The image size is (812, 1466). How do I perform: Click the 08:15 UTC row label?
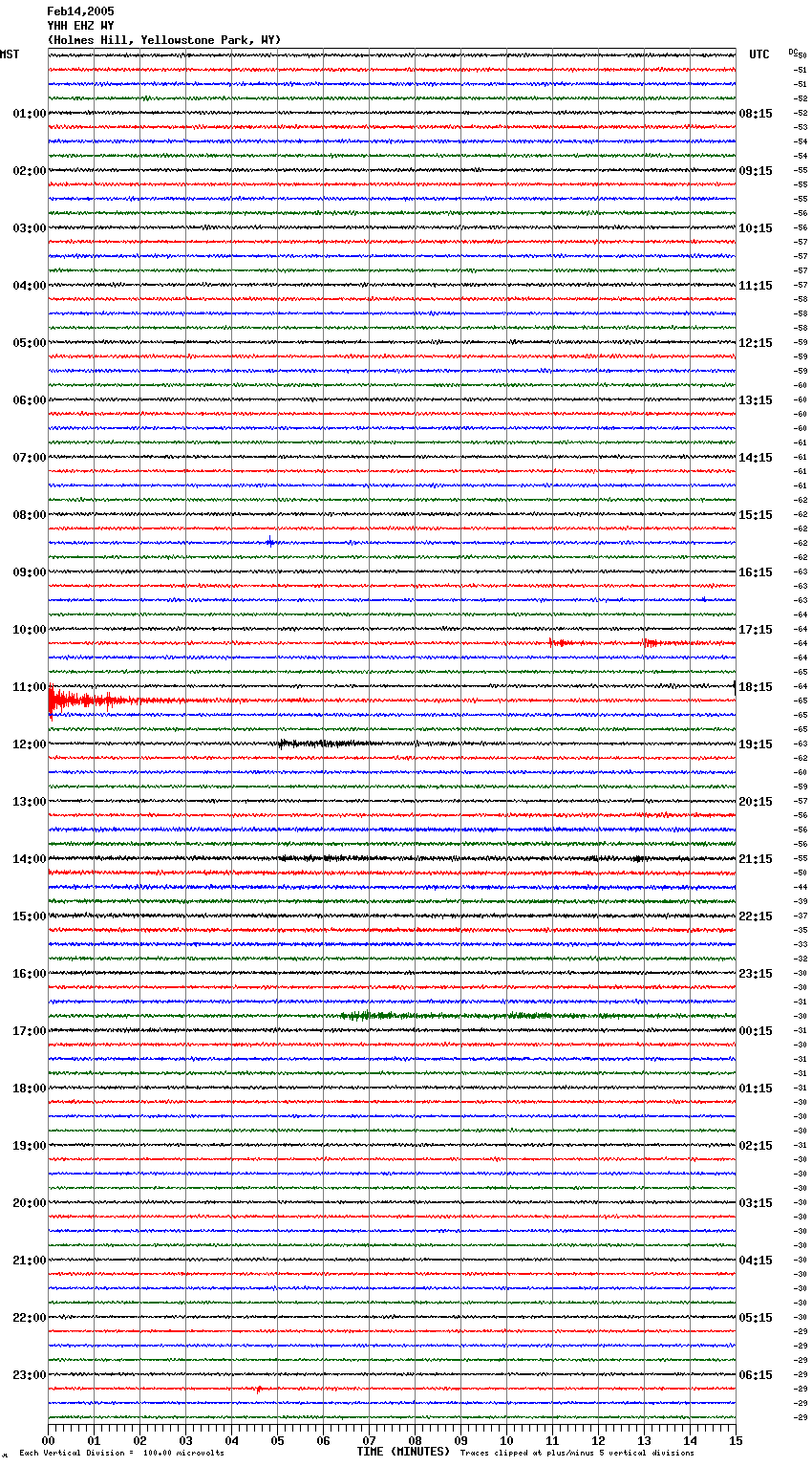click(x=756, y=114)
